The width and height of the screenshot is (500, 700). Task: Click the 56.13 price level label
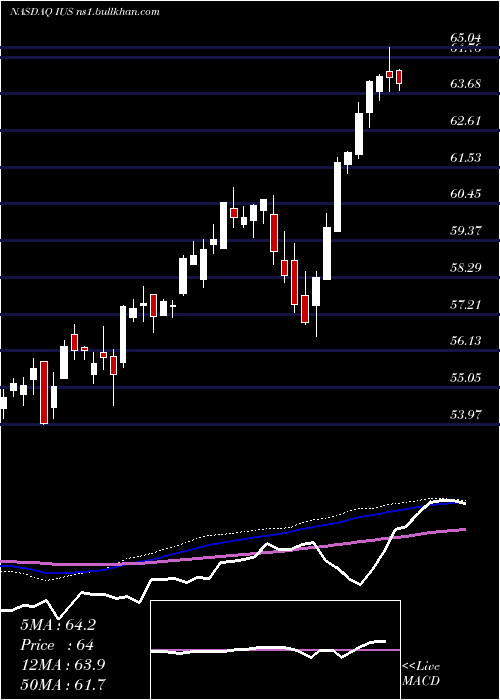[466, 342]
